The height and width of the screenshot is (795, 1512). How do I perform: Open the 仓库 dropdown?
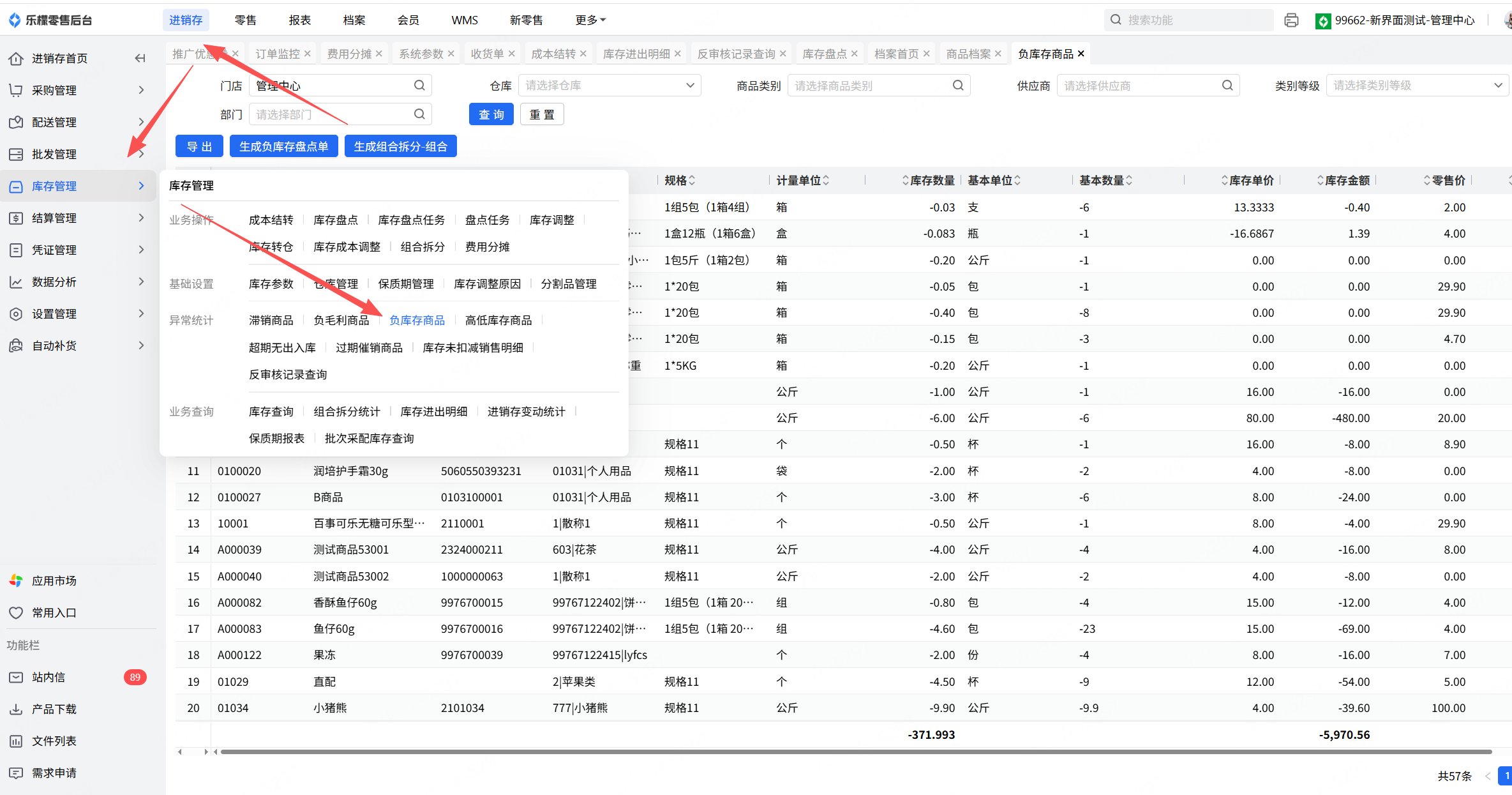point(610,86)
